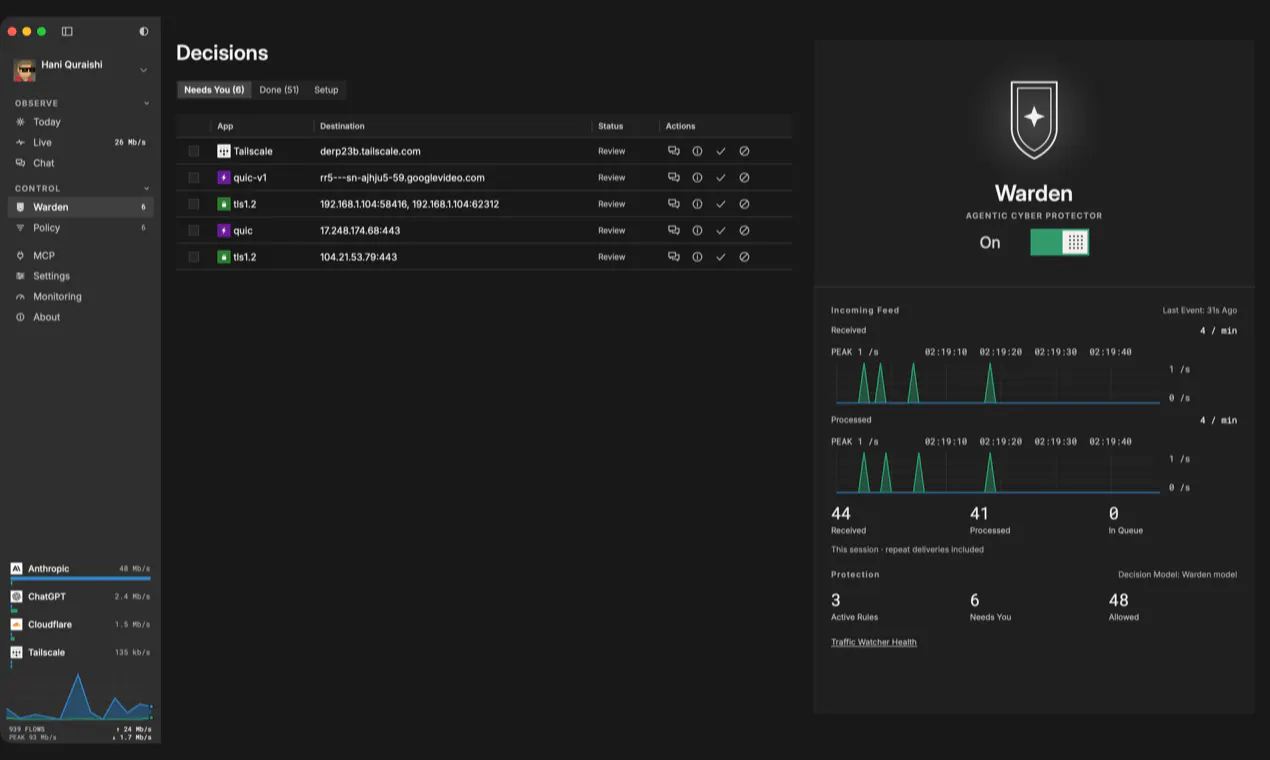Open chat action for the 17.248.174.68:443 row

click(x=674, y=230)
